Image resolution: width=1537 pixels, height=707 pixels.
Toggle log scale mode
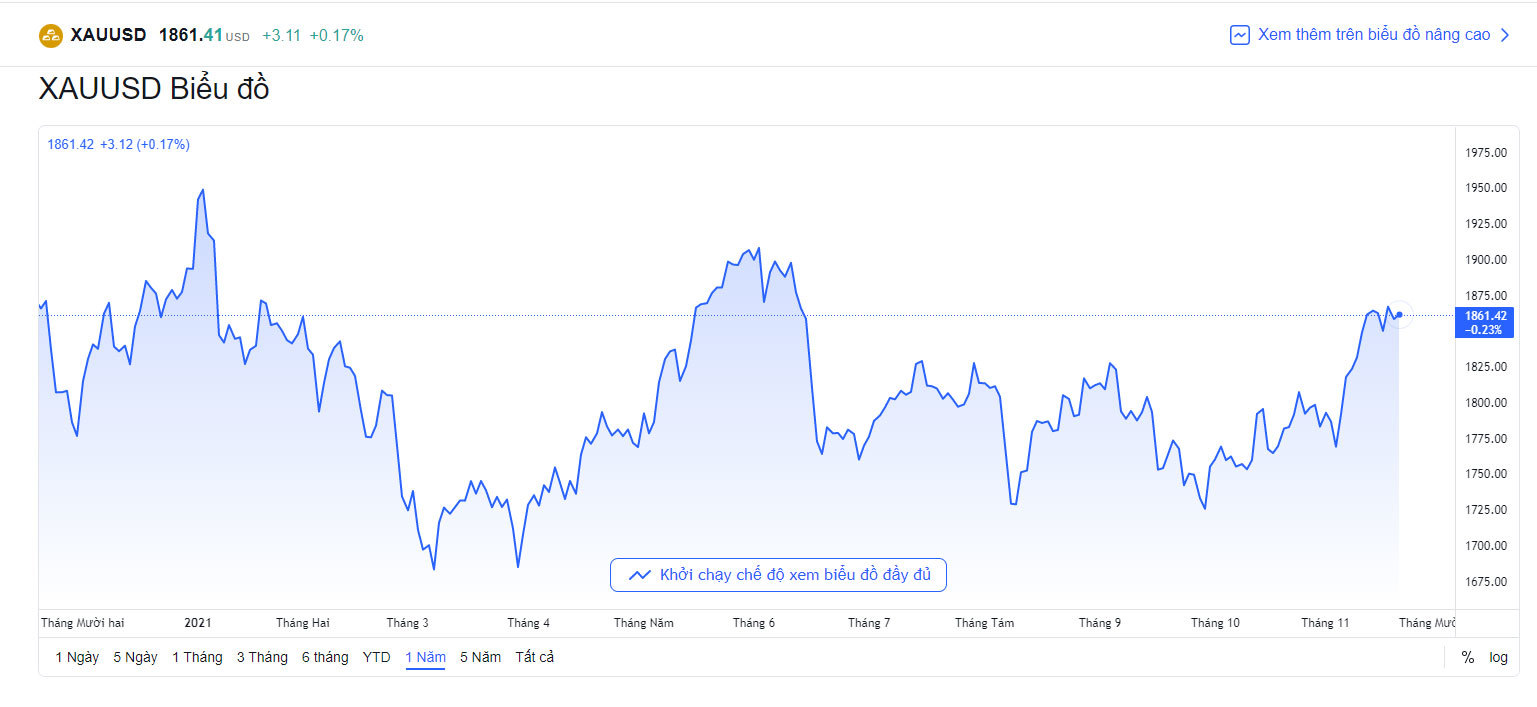click(1498, 657)
